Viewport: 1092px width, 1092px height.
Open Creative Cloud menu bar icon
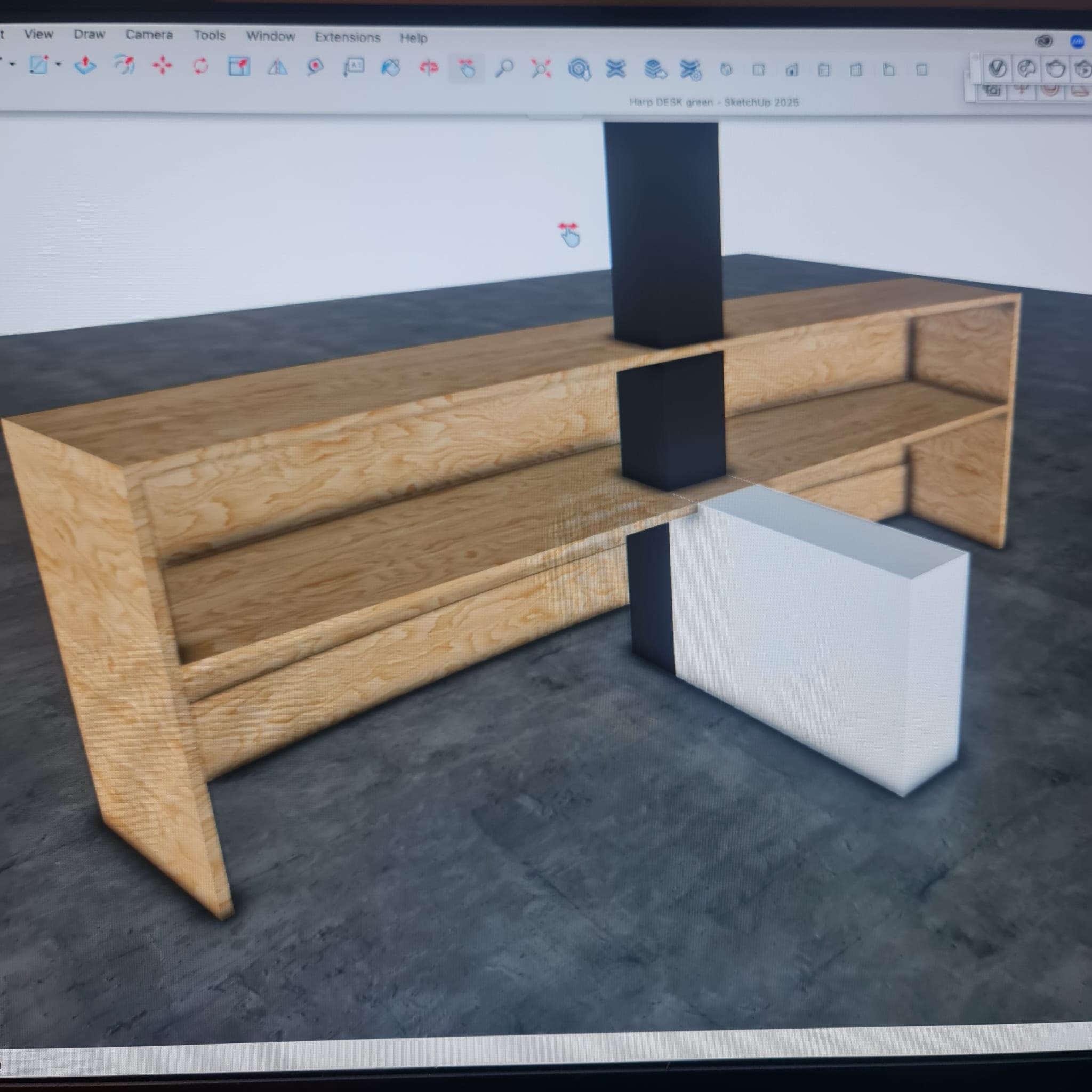[1044, 41]
